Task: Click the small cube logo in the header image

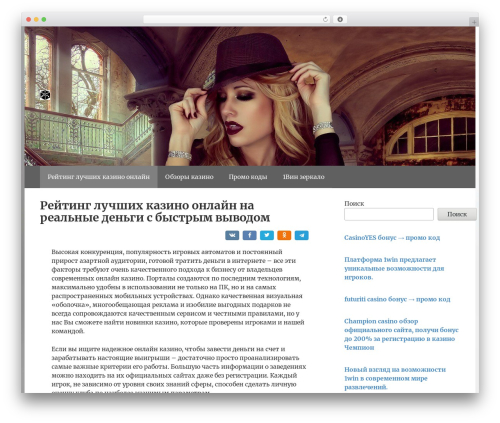Action: point(45,95)
